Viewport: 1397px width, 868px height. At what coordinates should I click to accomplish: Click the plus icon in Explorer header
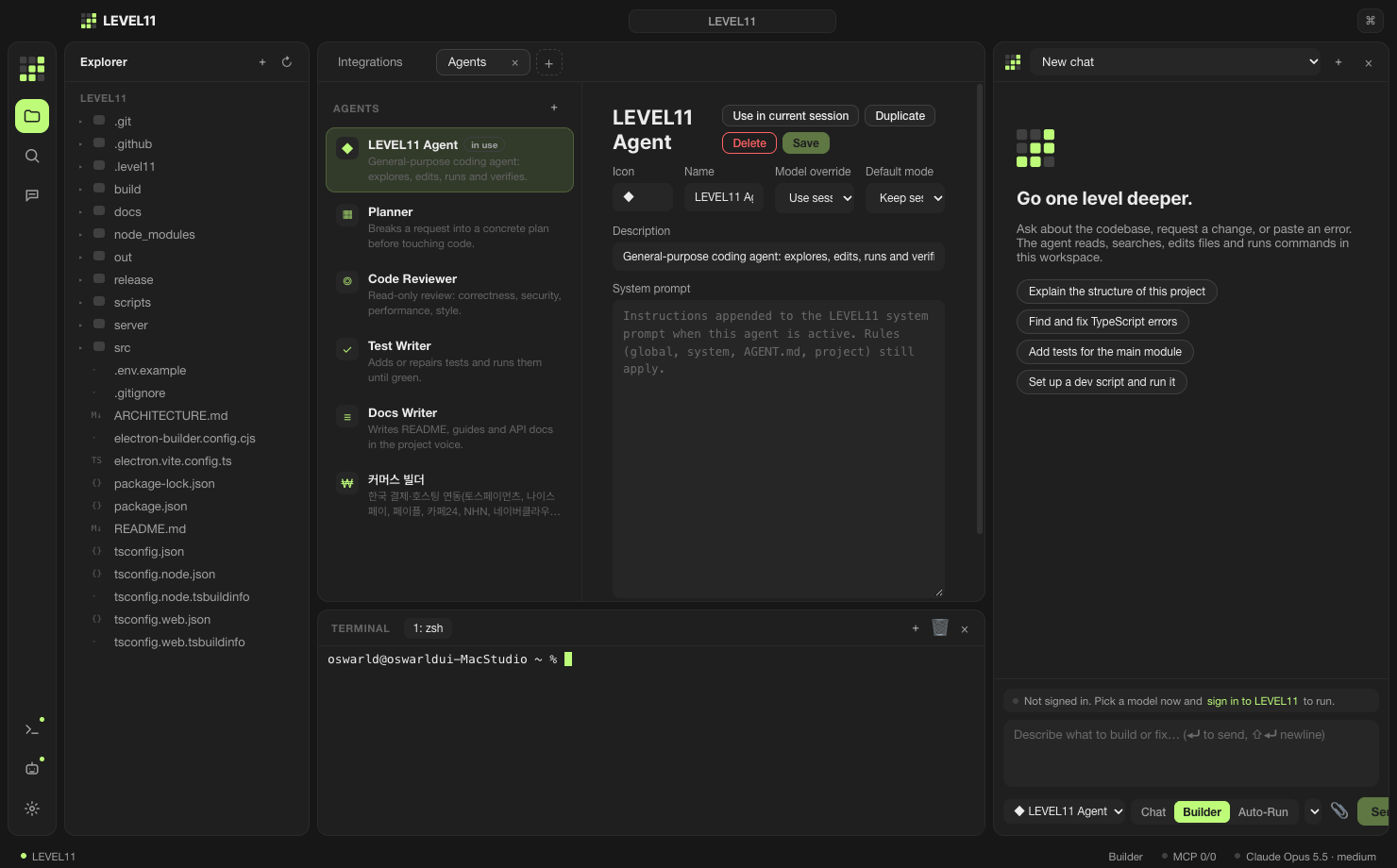(262, 62)
